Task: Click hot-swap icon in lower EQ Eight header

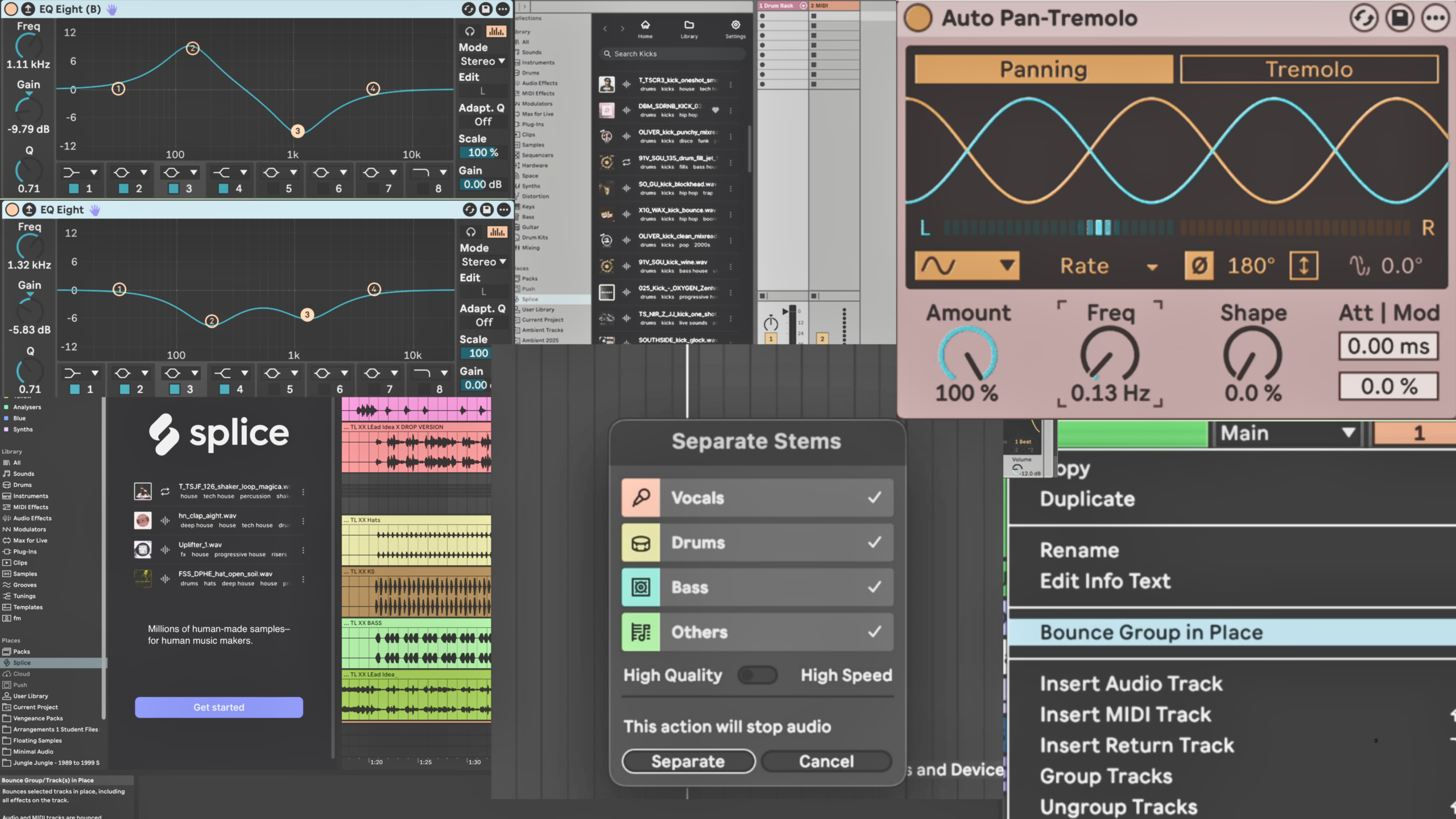Action: 470,210
